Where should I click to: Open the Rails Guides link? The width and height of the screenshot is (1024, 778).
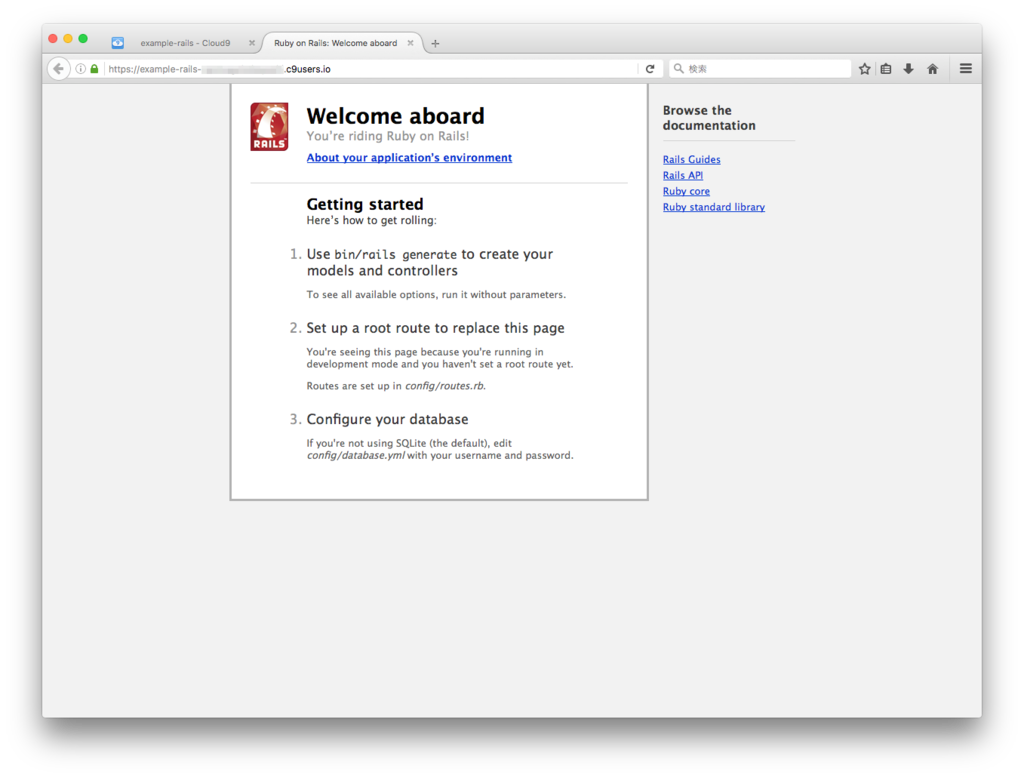click(x=692, y=159)
